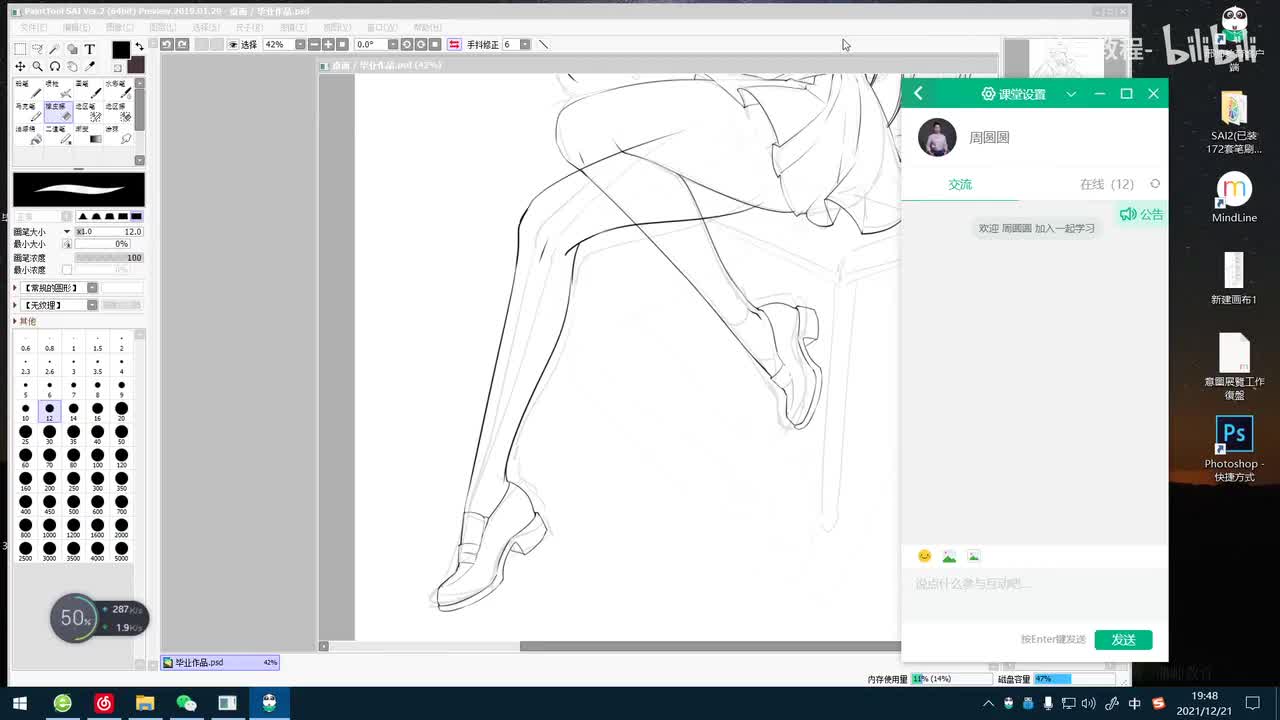Toggle the 最小浓度 checkbox
This screenshot has width=1280, height=720.
coord(67,270)
